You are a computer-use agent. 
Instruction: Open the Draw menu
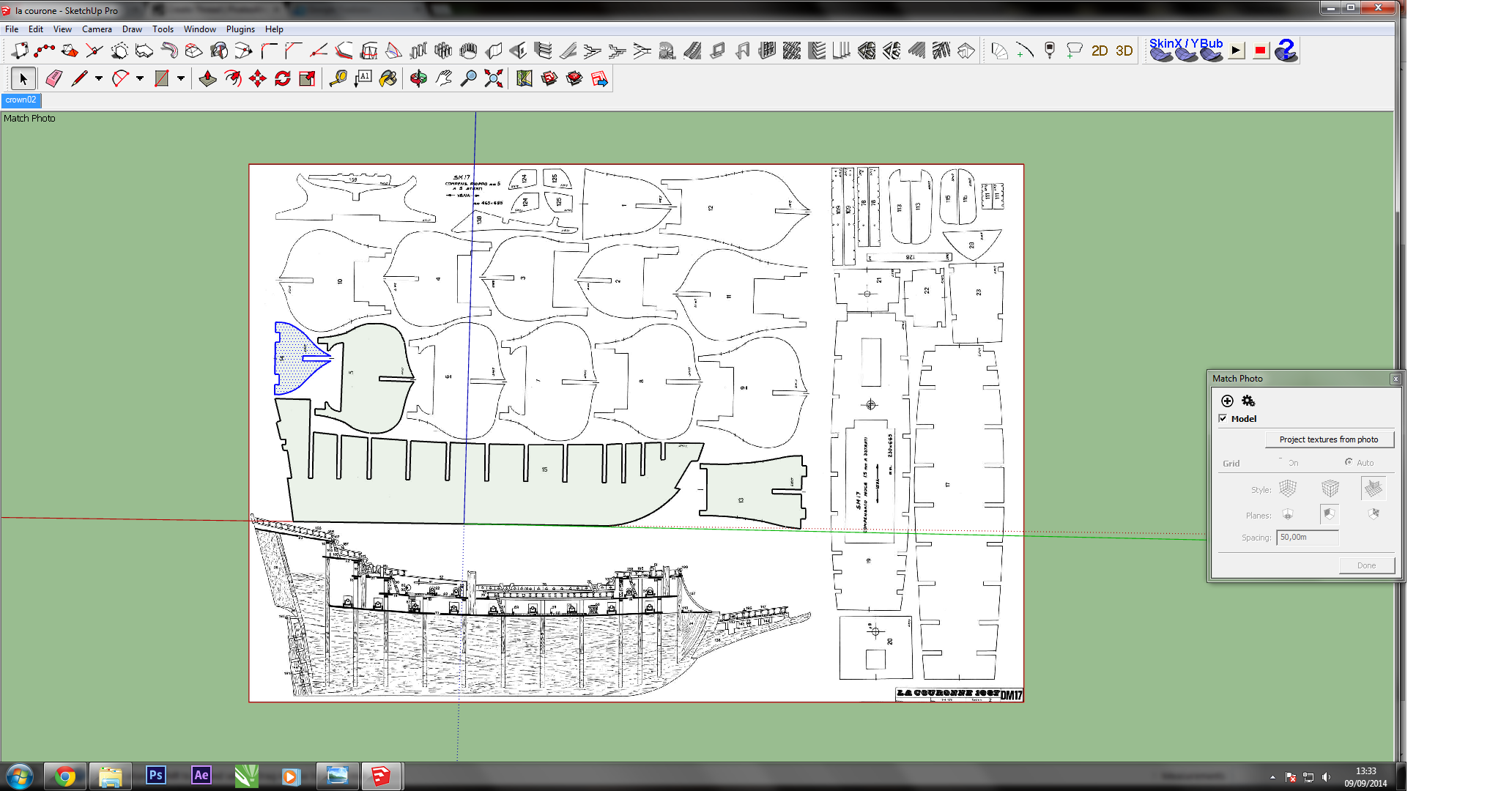click(x=132, y=29)
